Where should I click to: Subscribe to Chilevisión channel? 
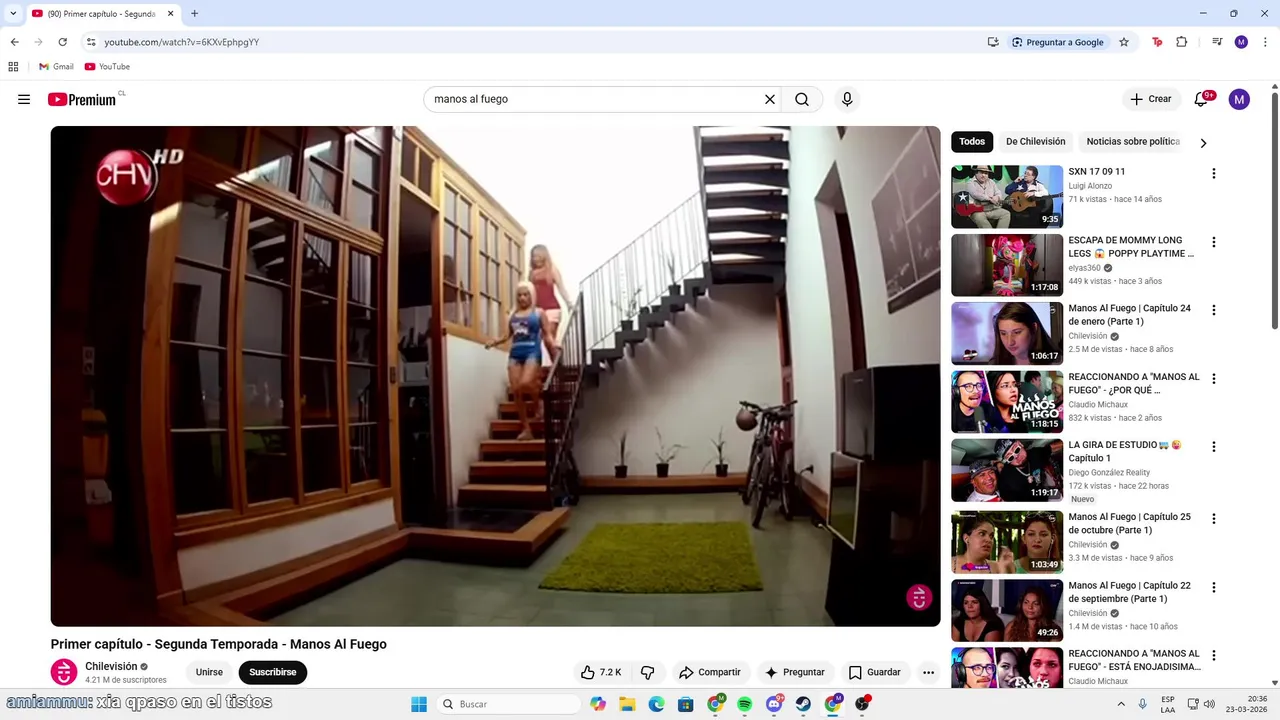273,672
